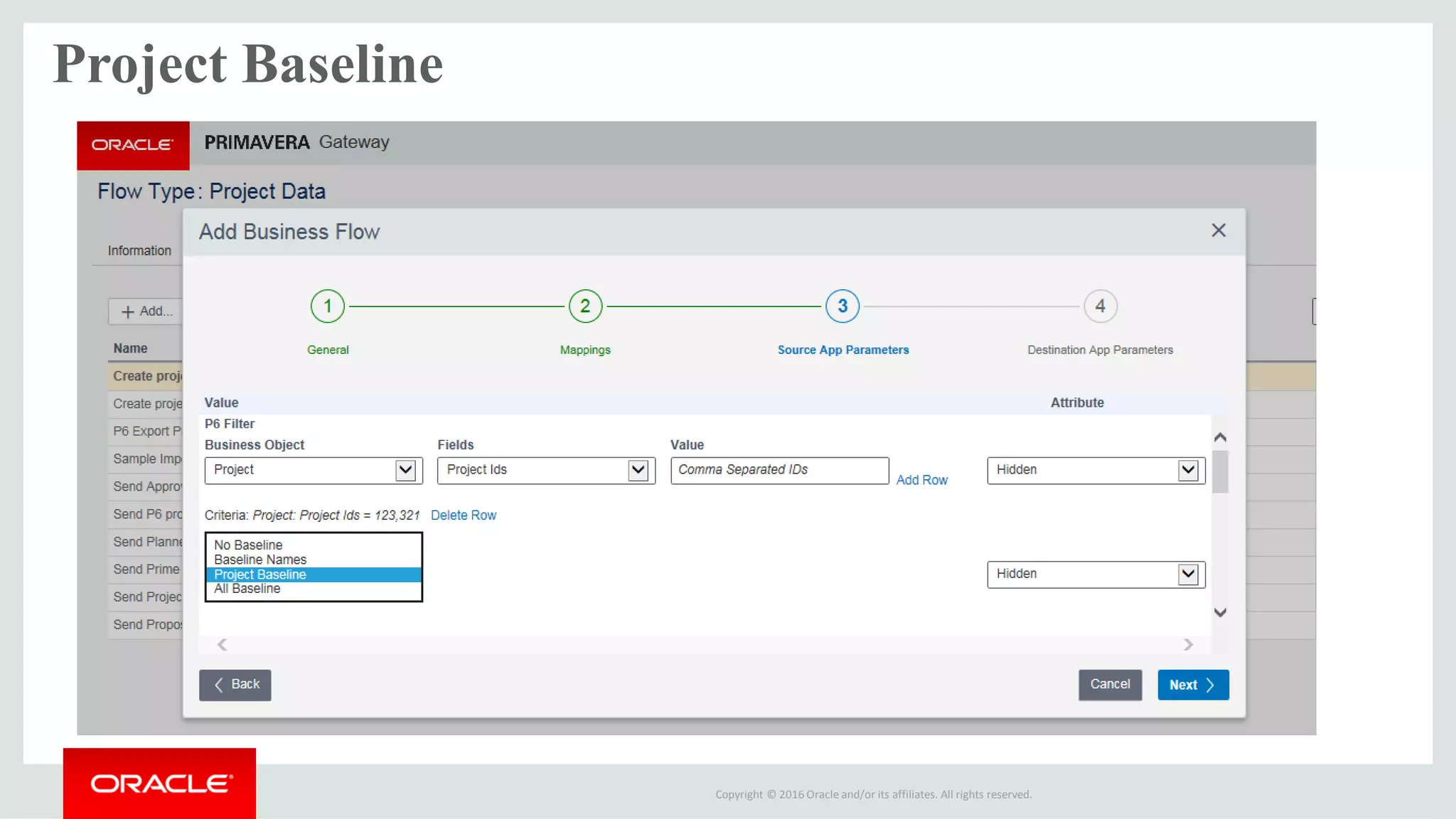Open the Business Object Project dropdown
The width and height of the screenshot is (1456, 819).
405,470
